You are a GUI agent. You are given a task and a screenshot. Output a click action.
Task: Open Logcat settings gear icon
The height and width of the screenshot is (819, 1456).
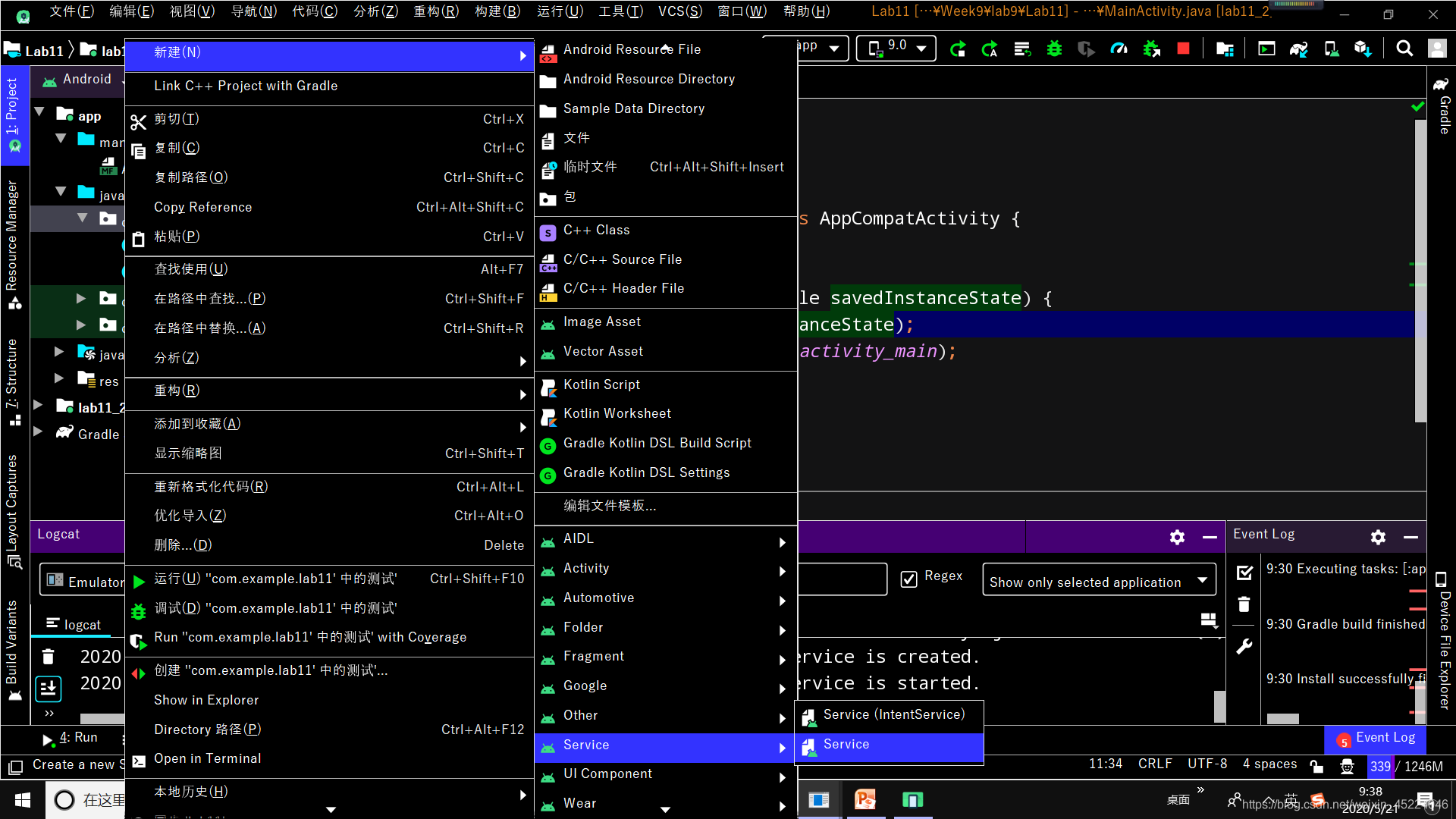tap(1177, 537)
